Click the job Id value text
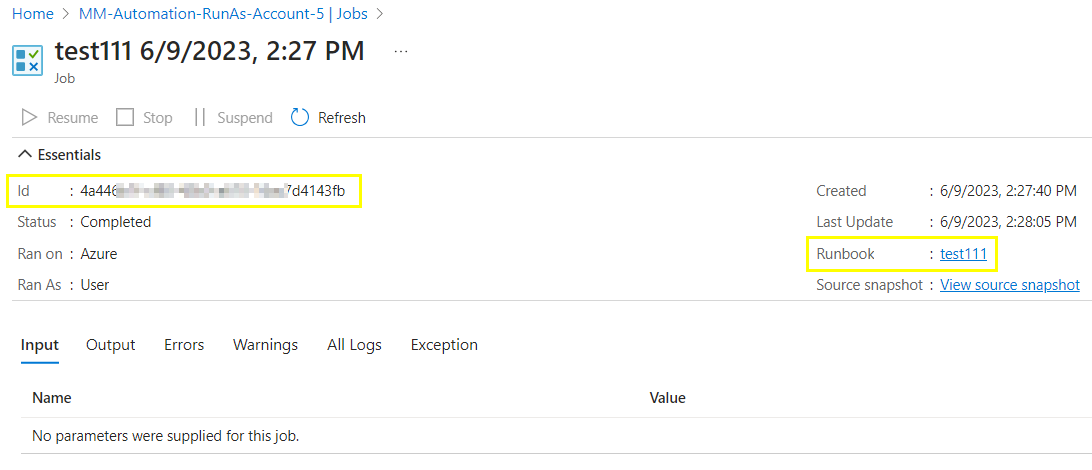This screenshot has height=470, width=1092. click(212, 191)
